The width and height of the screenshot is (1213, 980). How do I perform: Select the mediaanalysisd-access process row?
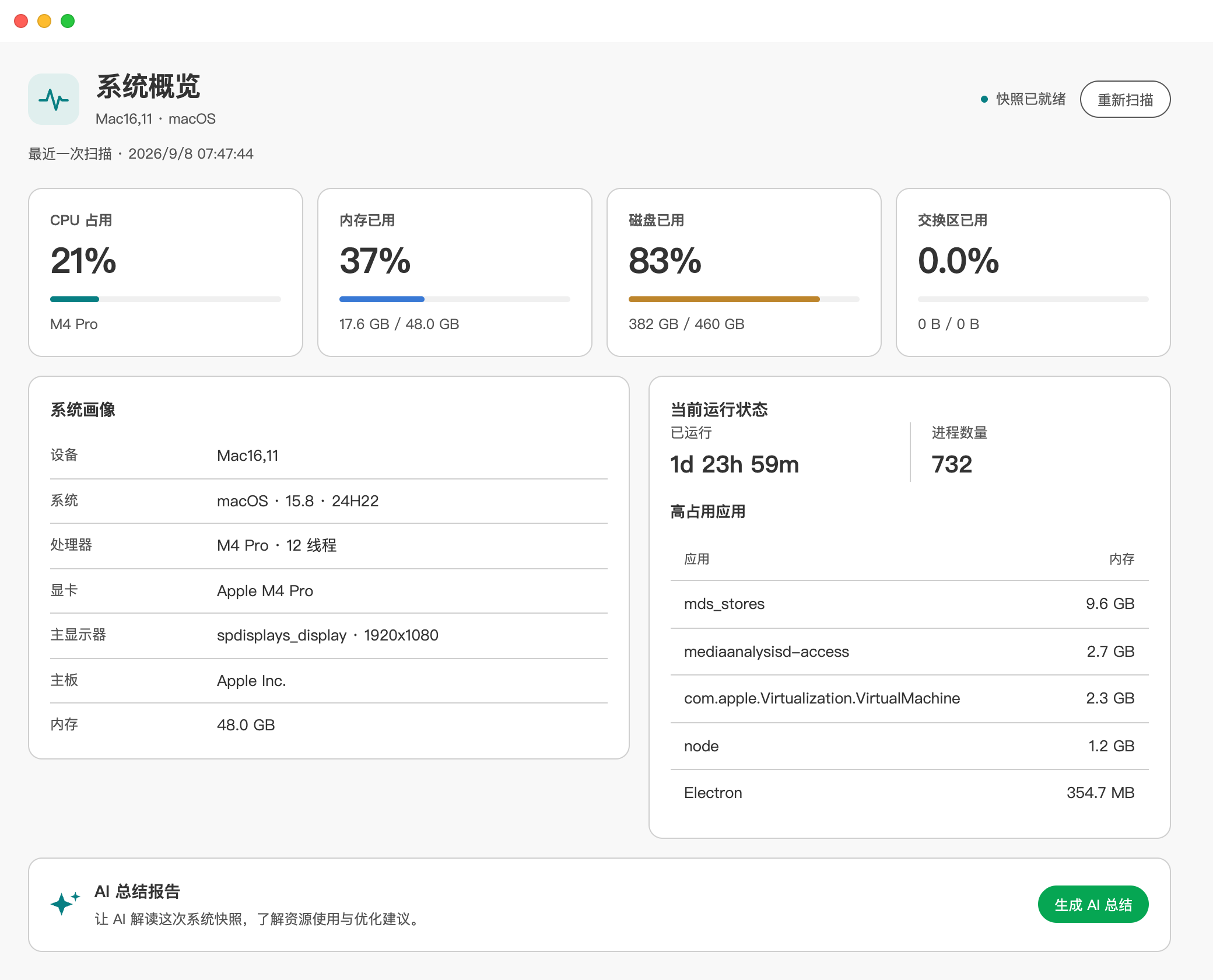point(909,652)
